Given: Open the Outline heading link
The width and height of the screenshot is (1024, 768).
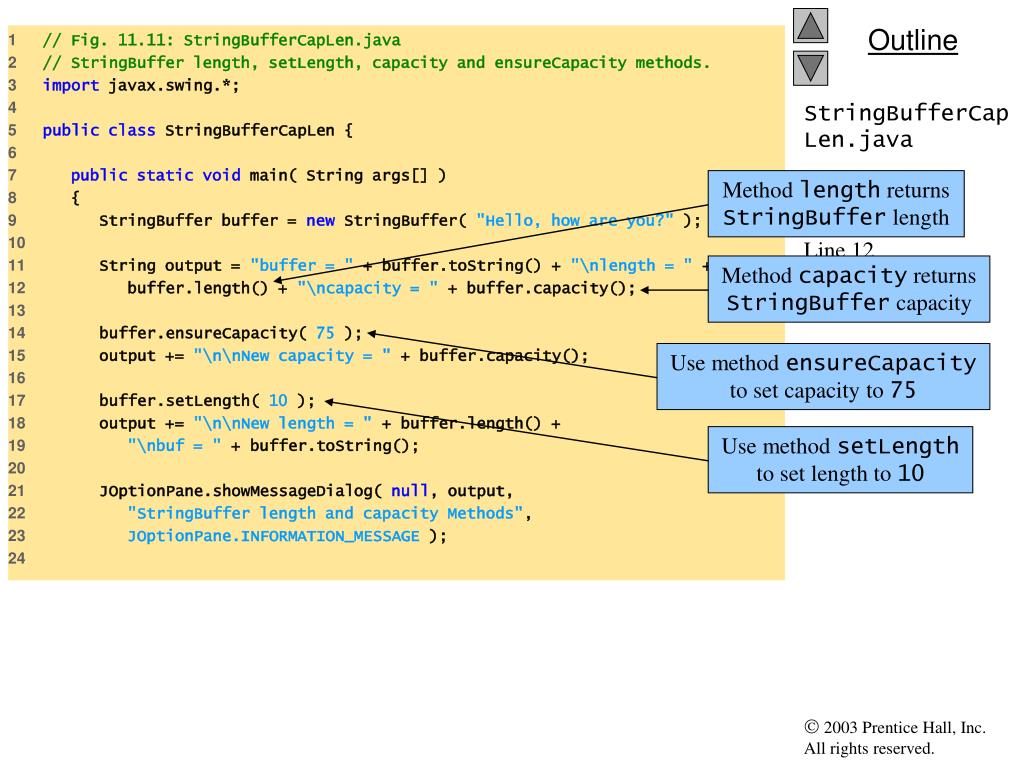Looking at the screenshot, I should pyautogui.click(x=912, y=40).
